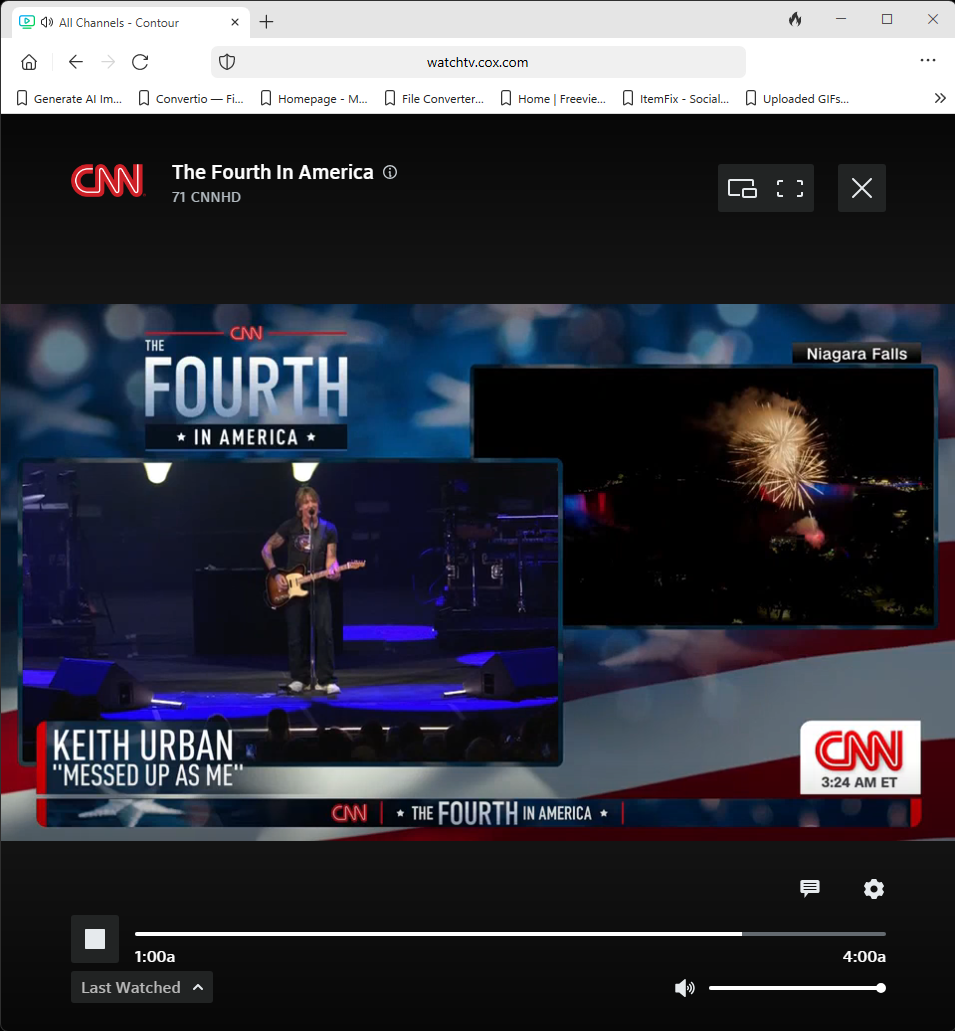Mute the audio speaker icon

[x=684, y=988]
